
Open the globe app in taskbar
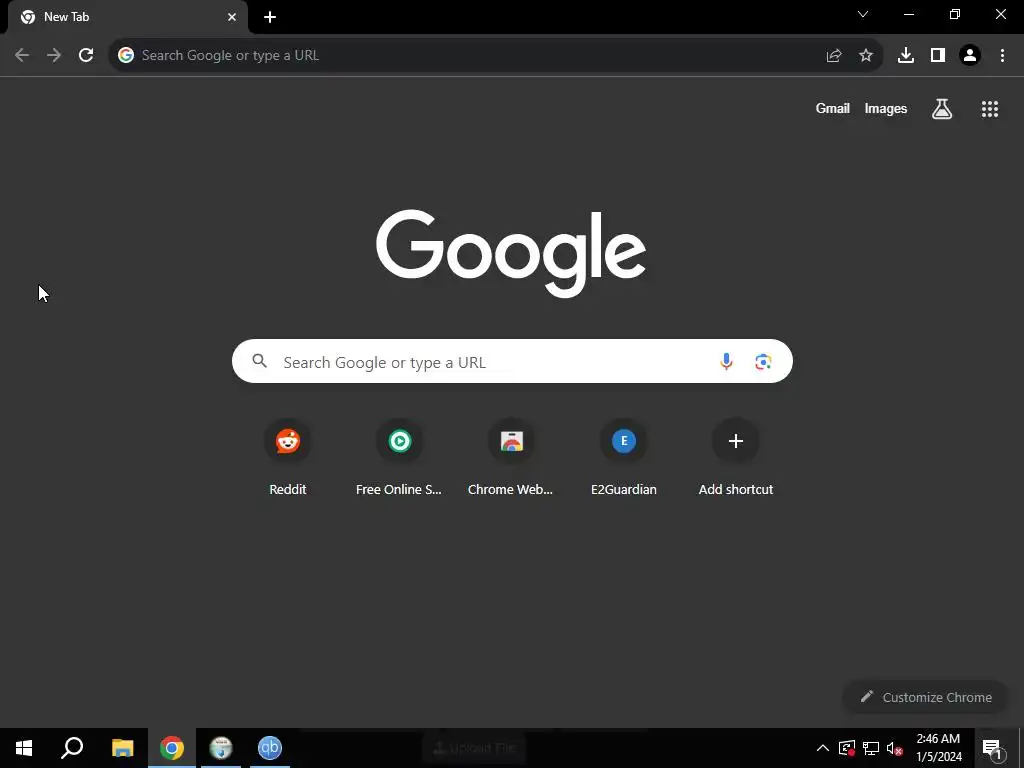tap(221, 748)
